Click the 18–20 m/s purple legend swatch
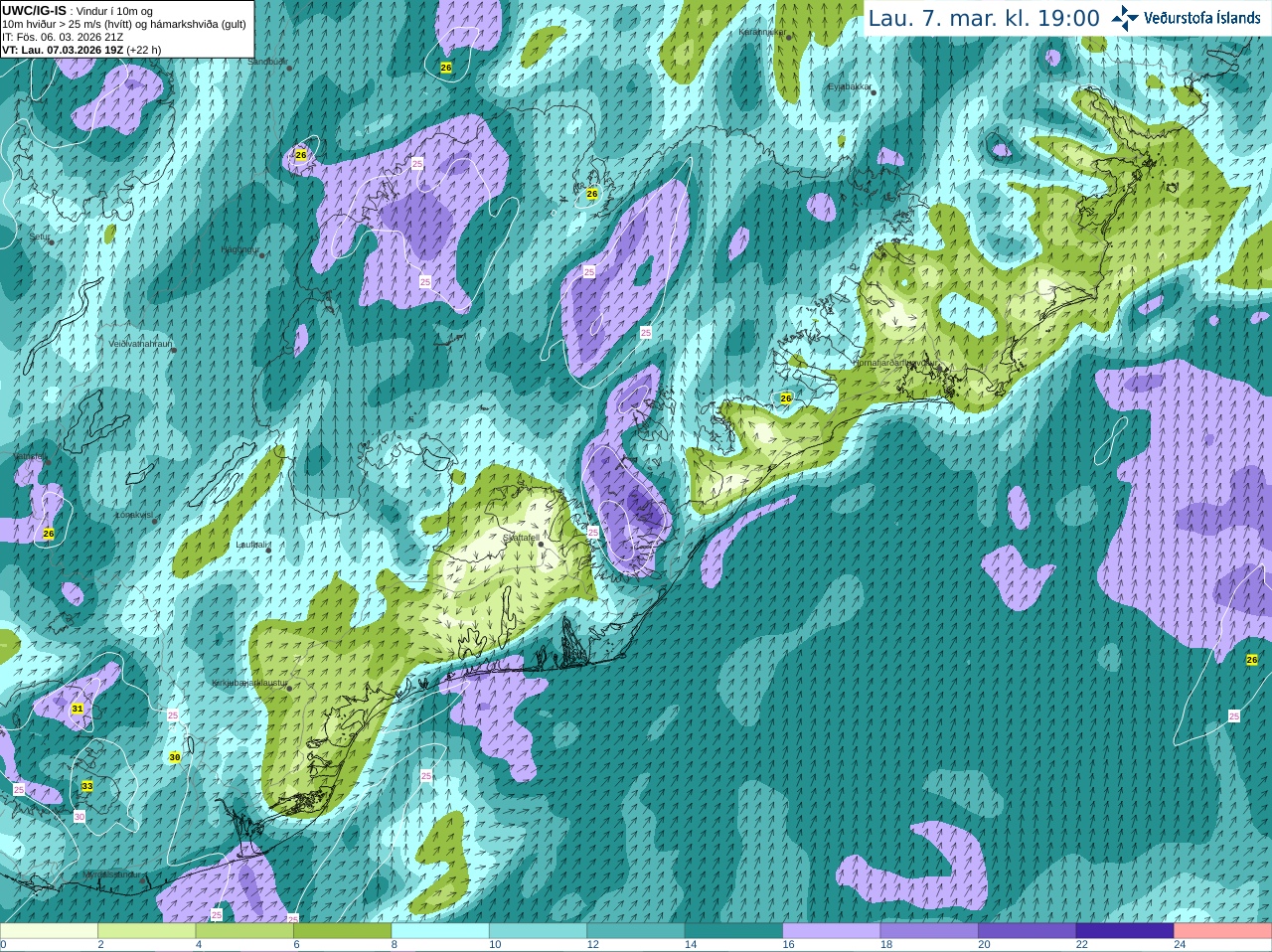 tap(929, 931)
